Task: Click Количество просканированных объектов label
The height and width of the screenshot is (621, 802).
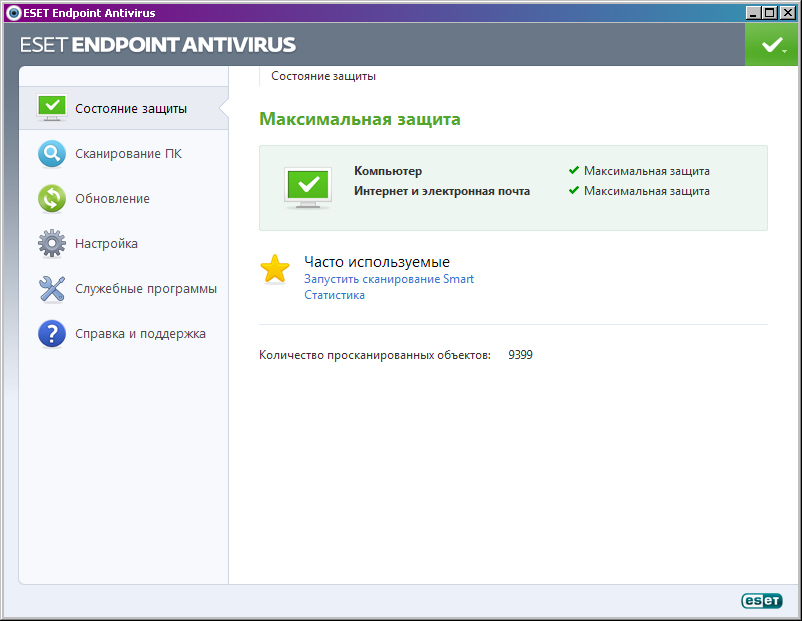Action: [375, 355]
